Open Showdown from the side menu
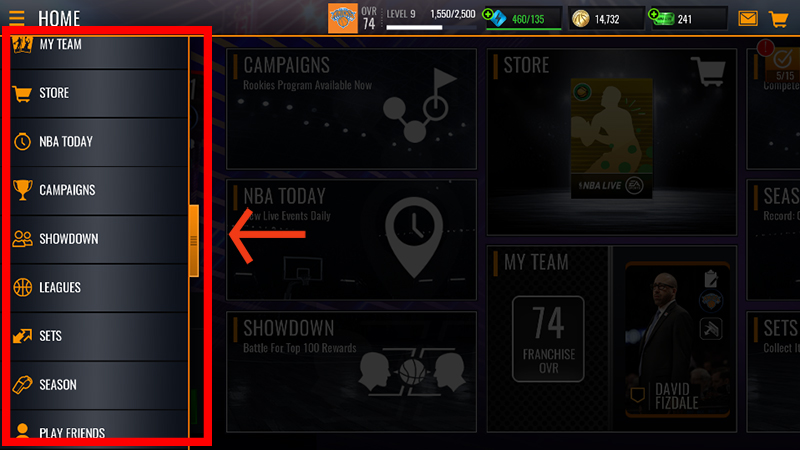This screenshot has height=450, width=800. (x=99, y=239)
